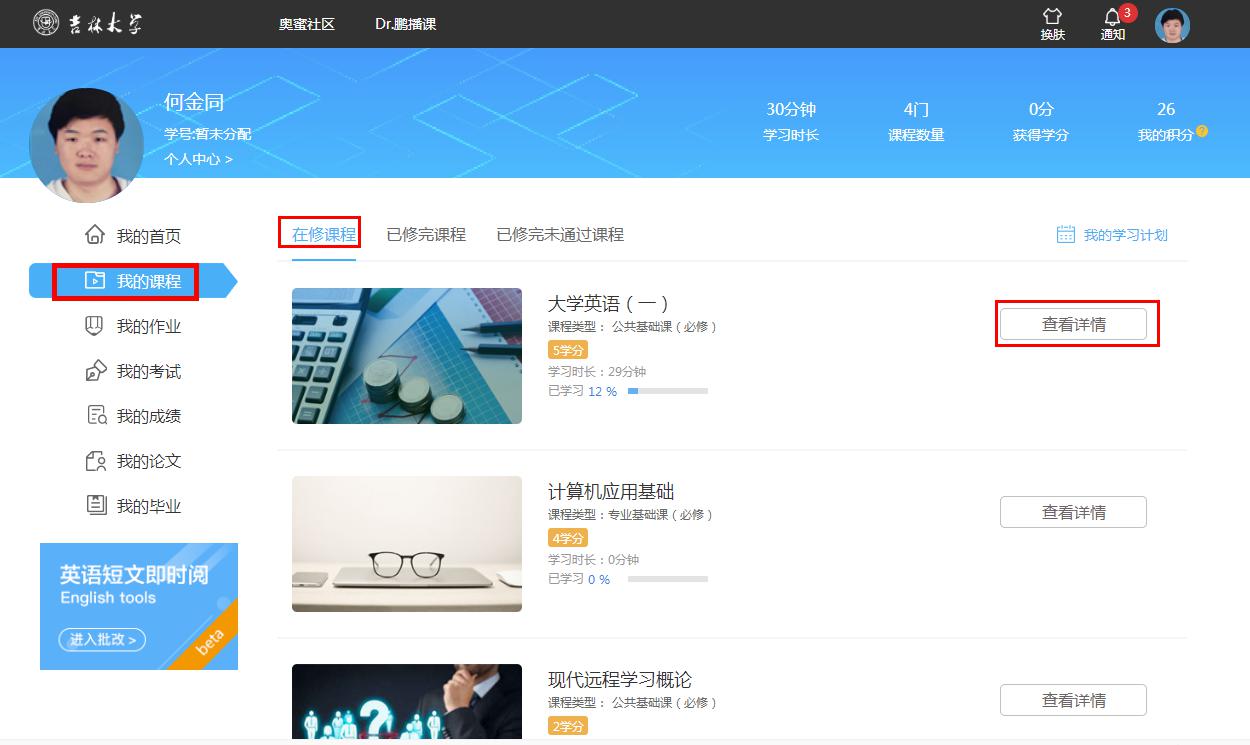
Task: Click the calendar icon for 我的学习计划
Action: 1066,234
